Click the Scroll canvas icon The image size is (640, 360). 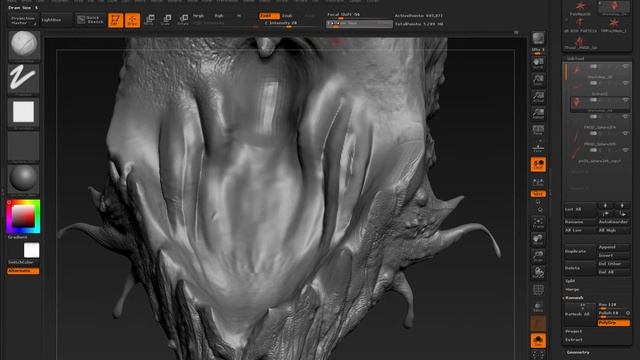point(538,64)
